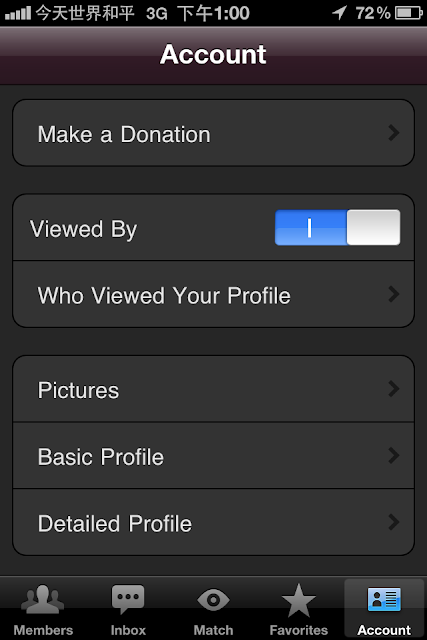Viewport: 427px width, 640px height.
Task: Tap chevron beside Make a Donation
Action: click(394, 133)
